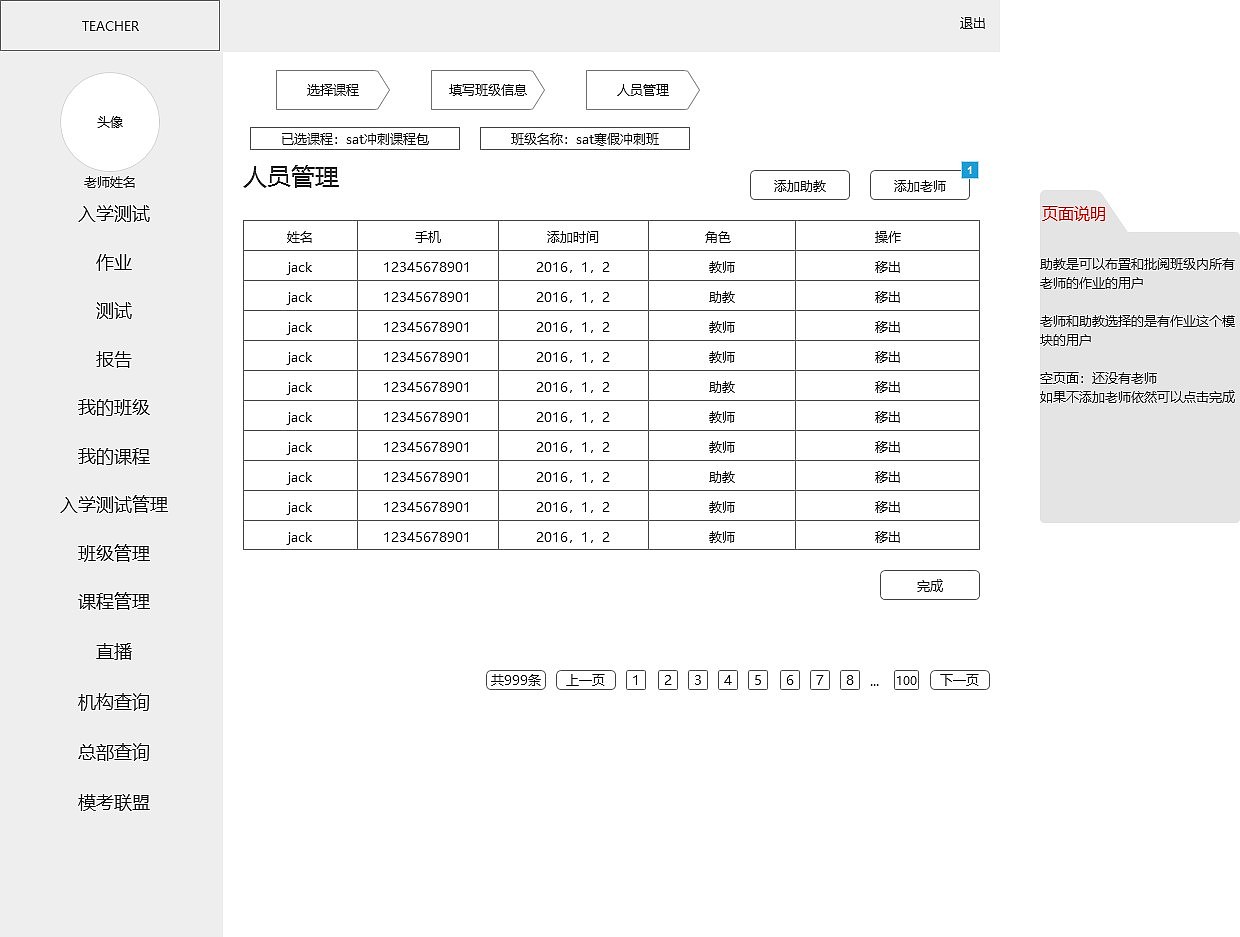This screenshot has height=937, width=1240.
Task: Click 退出 to log out
Action: click(x=972, y=26)
